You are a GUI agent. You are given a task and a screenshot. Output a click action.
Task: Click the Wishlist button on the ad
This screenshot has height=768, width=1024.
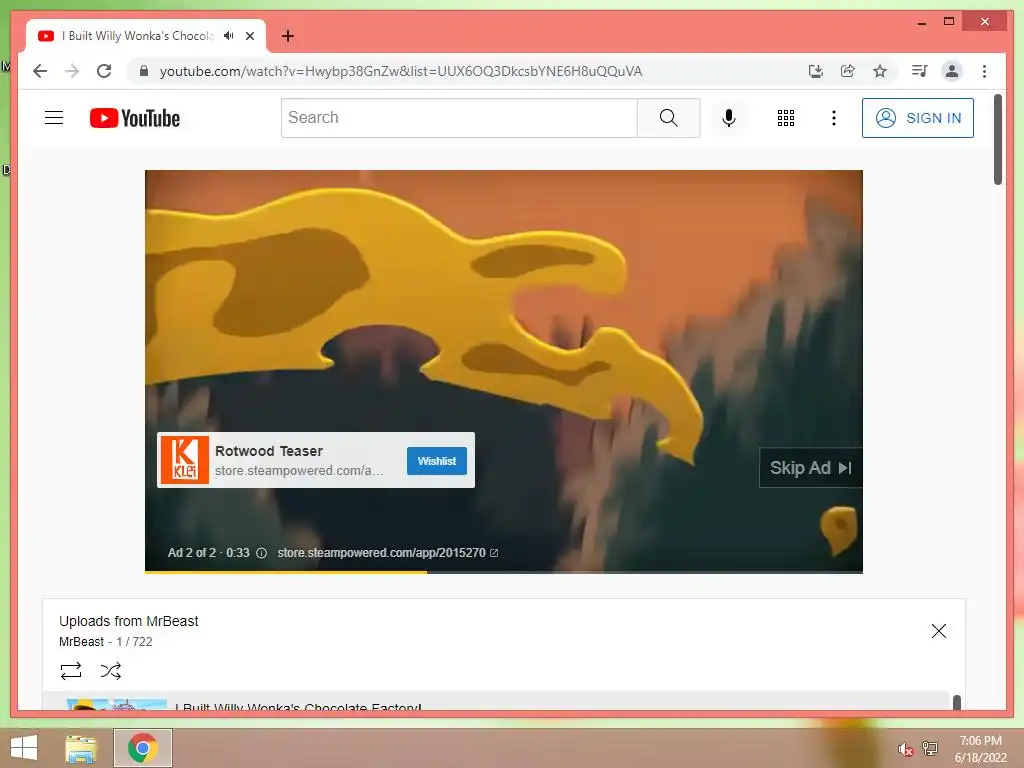click(x=436, y=461)
